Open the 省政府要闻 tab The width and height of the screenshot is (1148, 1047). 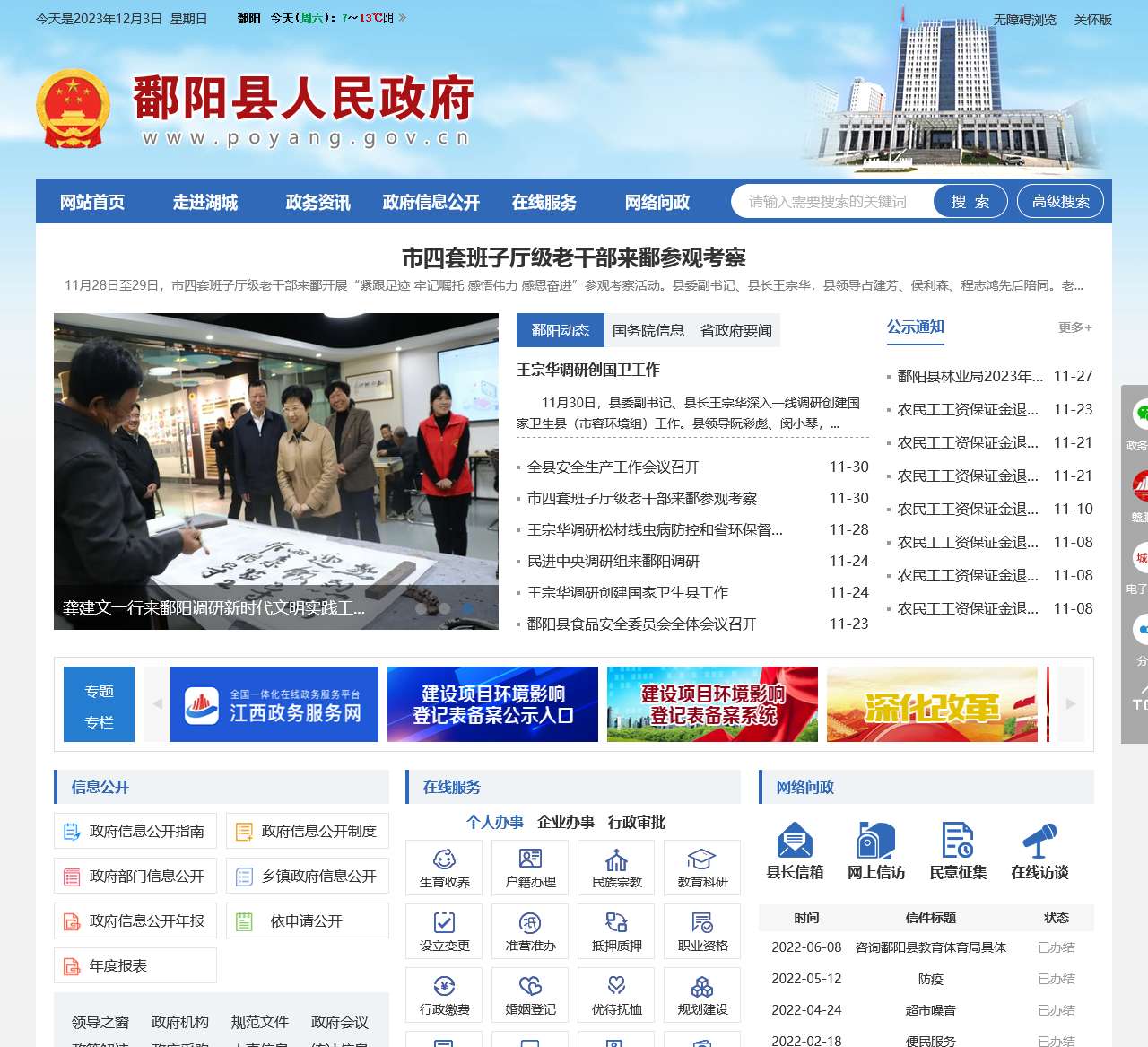735,330
